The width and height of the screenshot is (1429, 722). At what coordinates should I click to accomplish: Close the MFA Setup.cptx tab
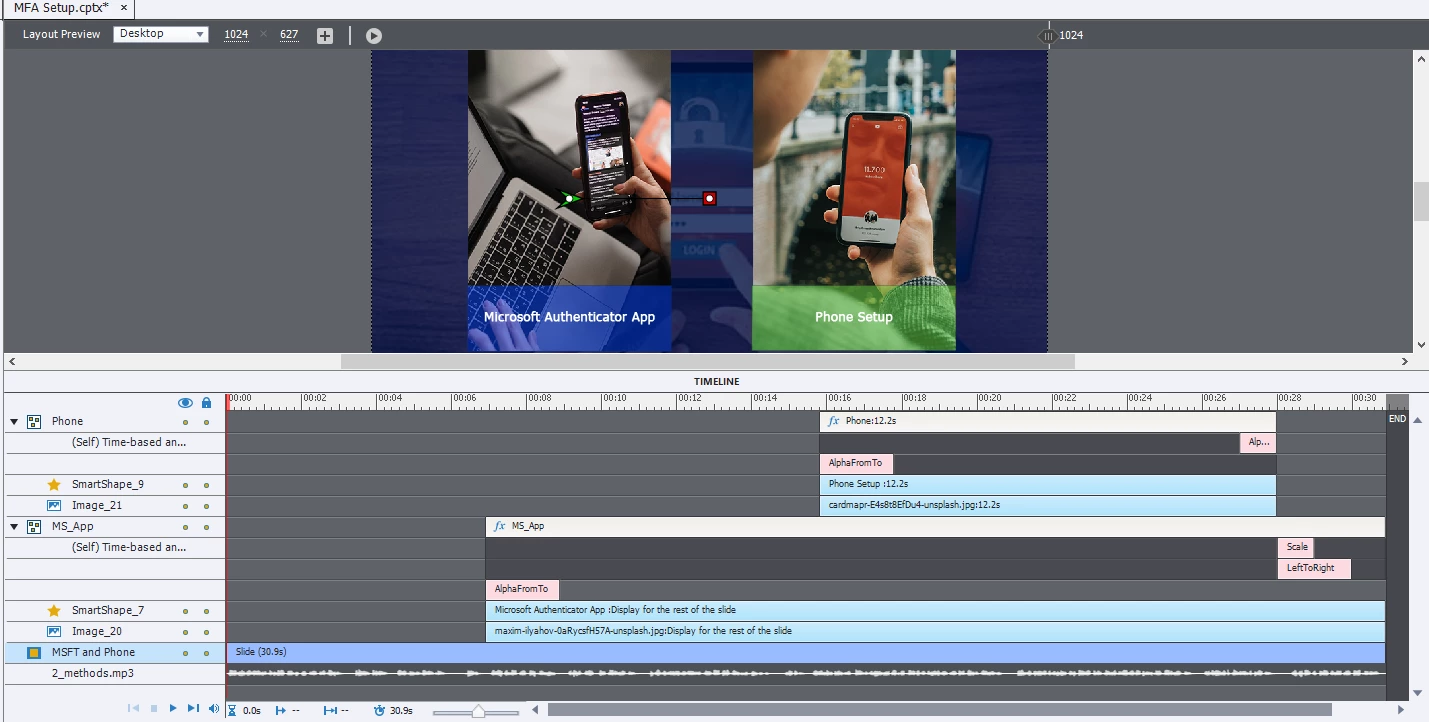123,7
